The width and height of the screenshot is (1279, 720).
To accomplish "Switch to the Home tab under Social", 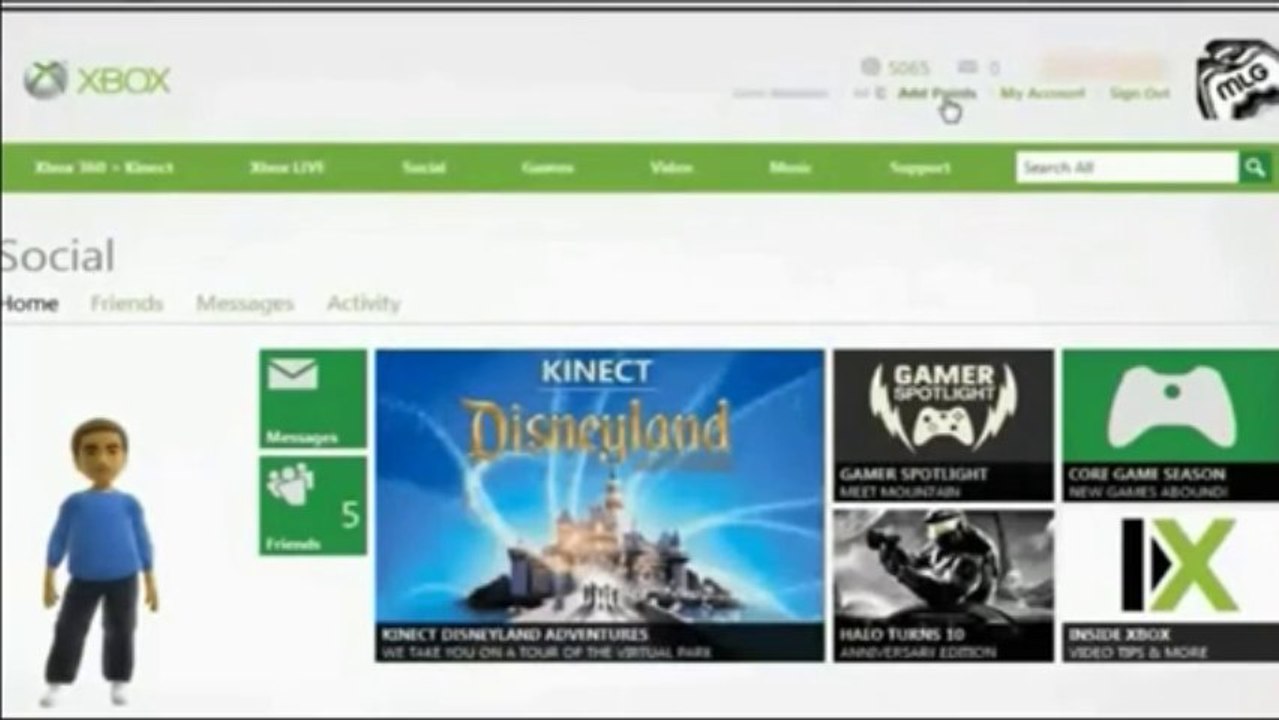I will click(29, 303).
